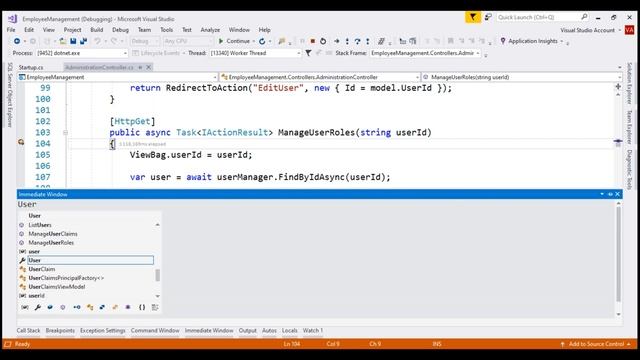Stop debugging with the red square
640x360 pixels.
tap(313, 41)
